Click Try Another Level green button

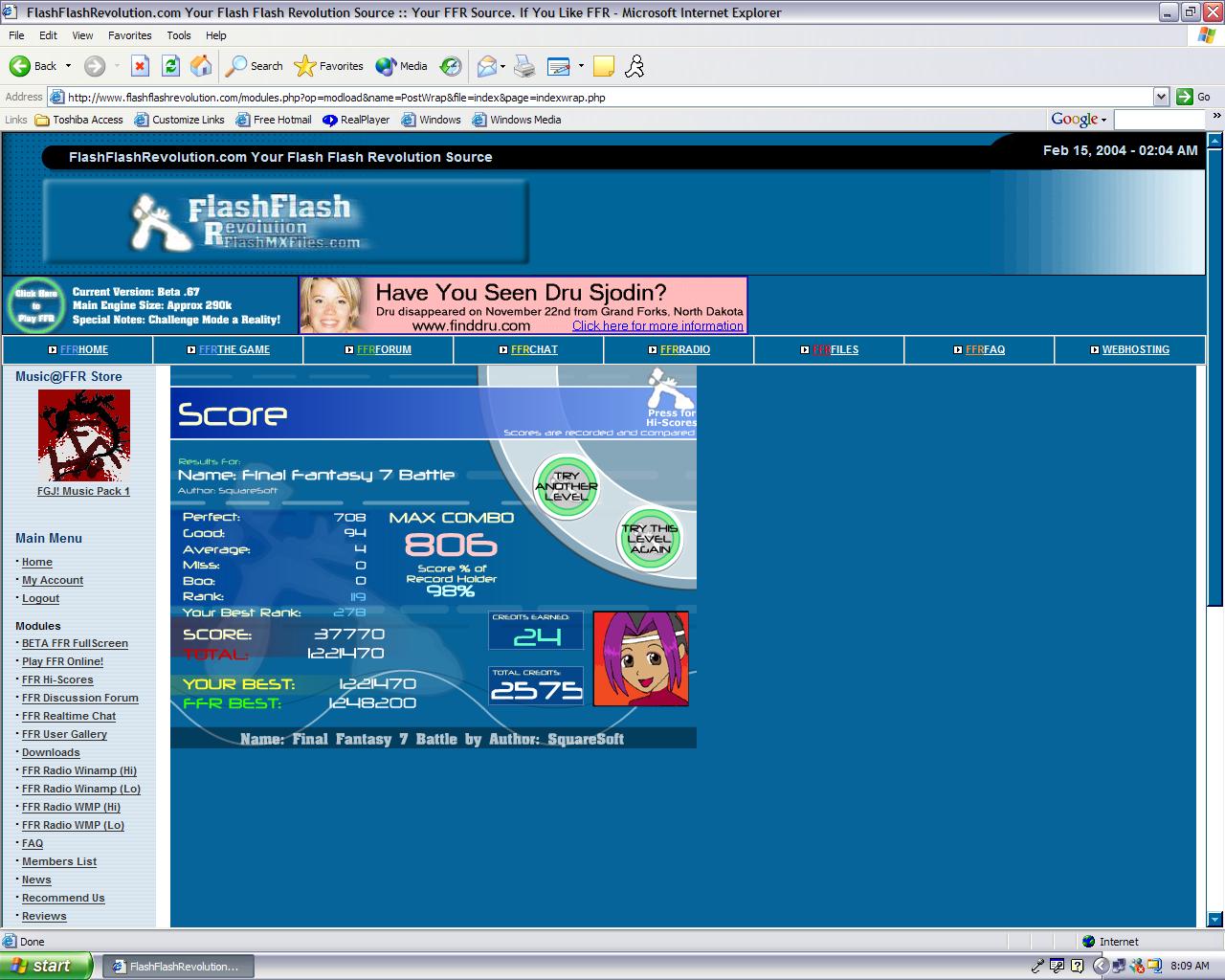(x=566, y=486)
